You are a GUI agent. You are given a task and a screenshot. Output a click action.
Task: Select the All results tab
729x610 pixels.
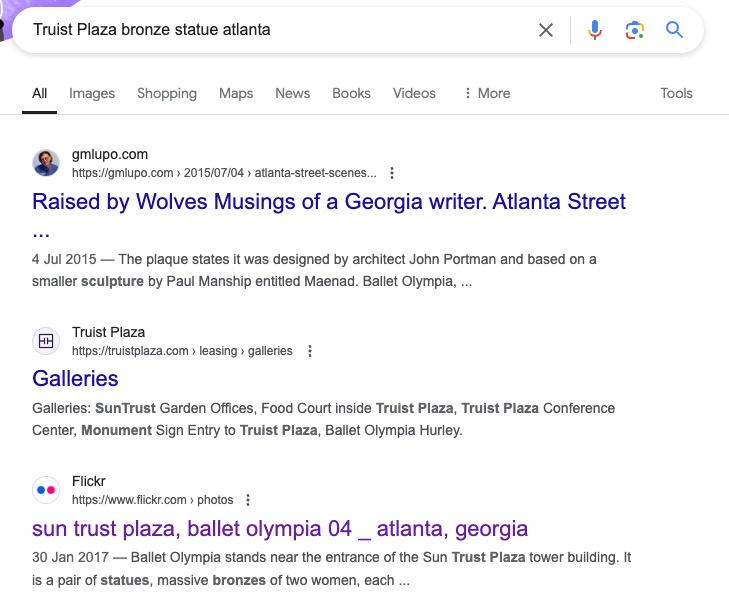pyautogui.click(x=40, y=93)
